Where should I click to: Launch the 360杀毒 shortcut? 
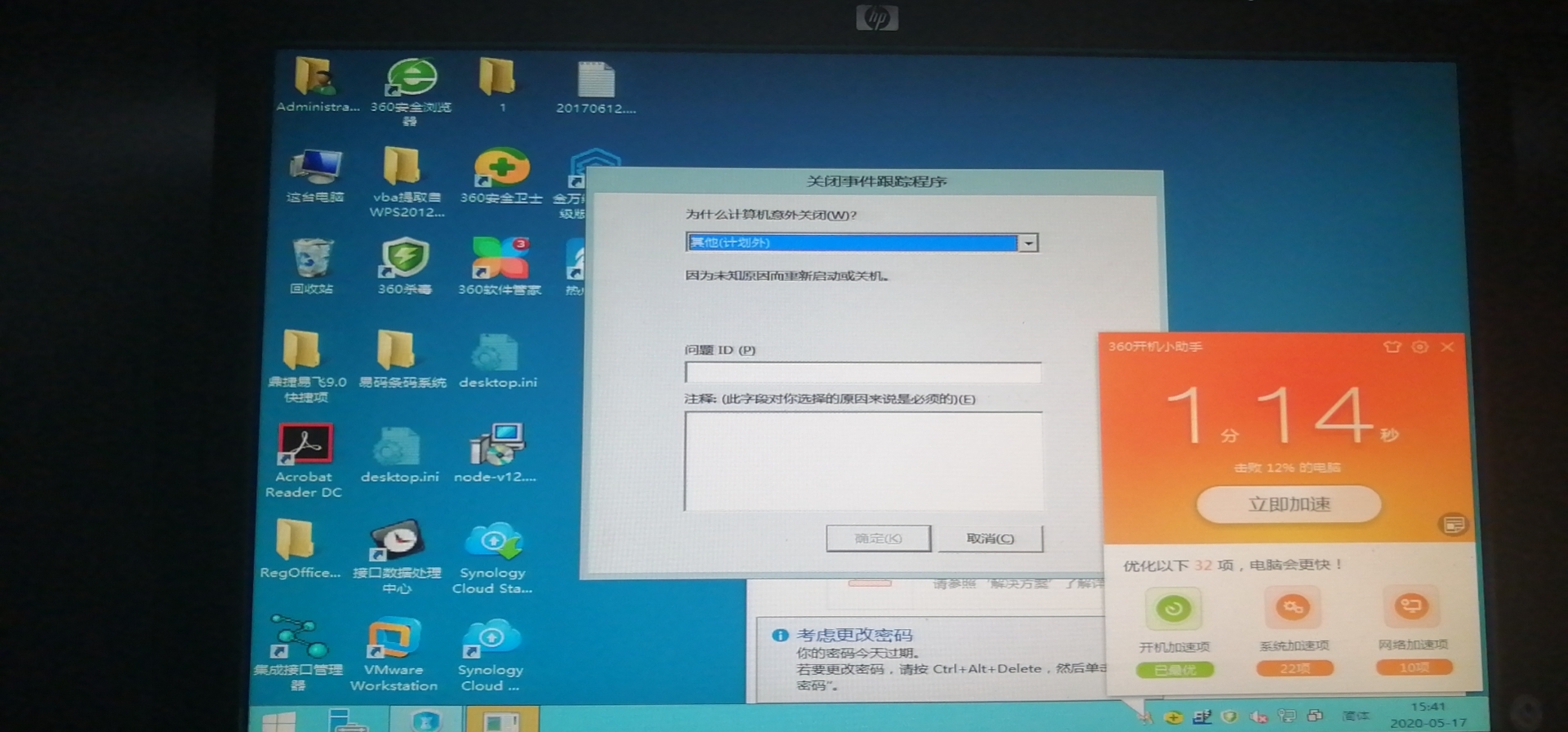[x=404, y=266]
